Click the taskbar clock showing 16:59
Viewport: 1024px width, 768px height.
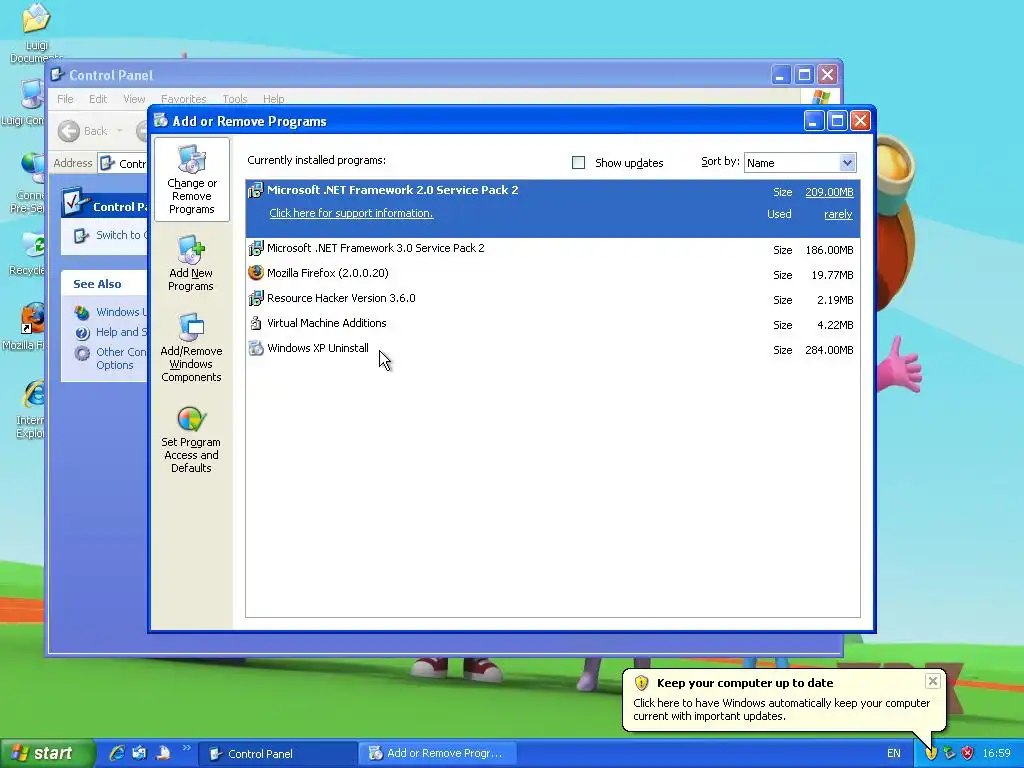click(997, 753)
